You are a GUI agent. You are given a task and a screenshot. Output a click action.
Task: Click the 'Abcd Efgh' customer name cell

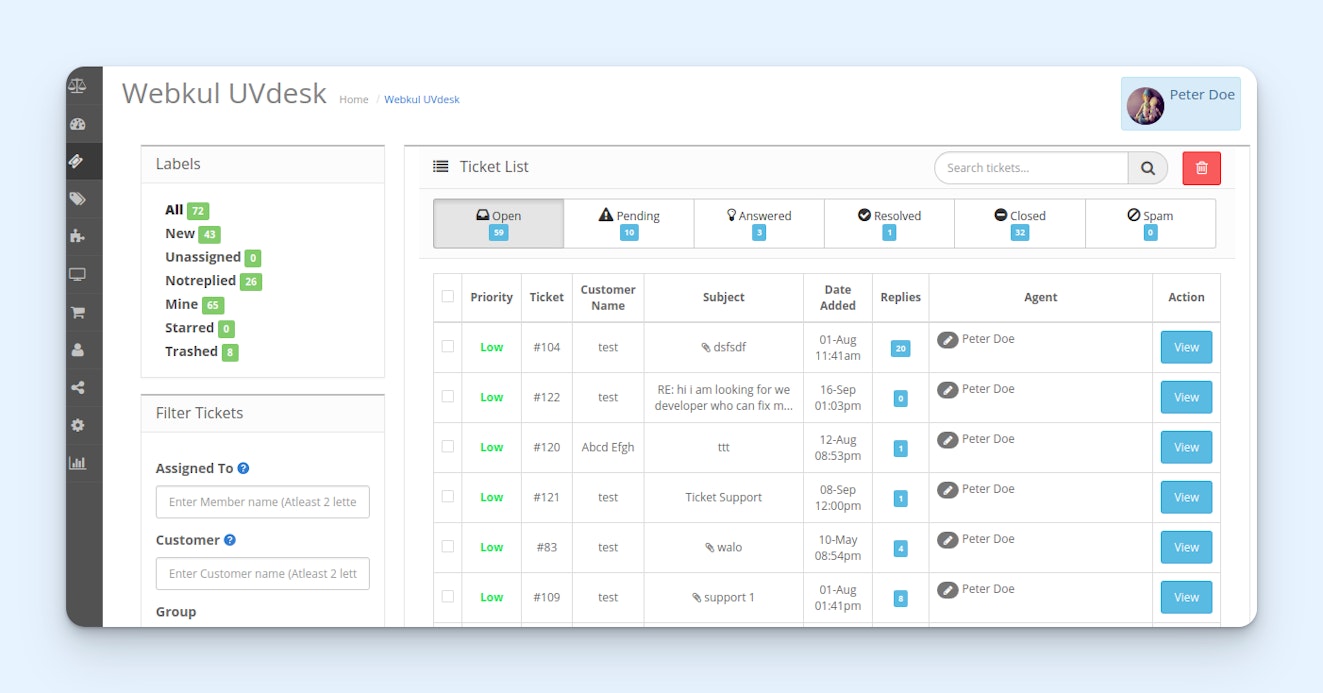(x=608, y=447)
